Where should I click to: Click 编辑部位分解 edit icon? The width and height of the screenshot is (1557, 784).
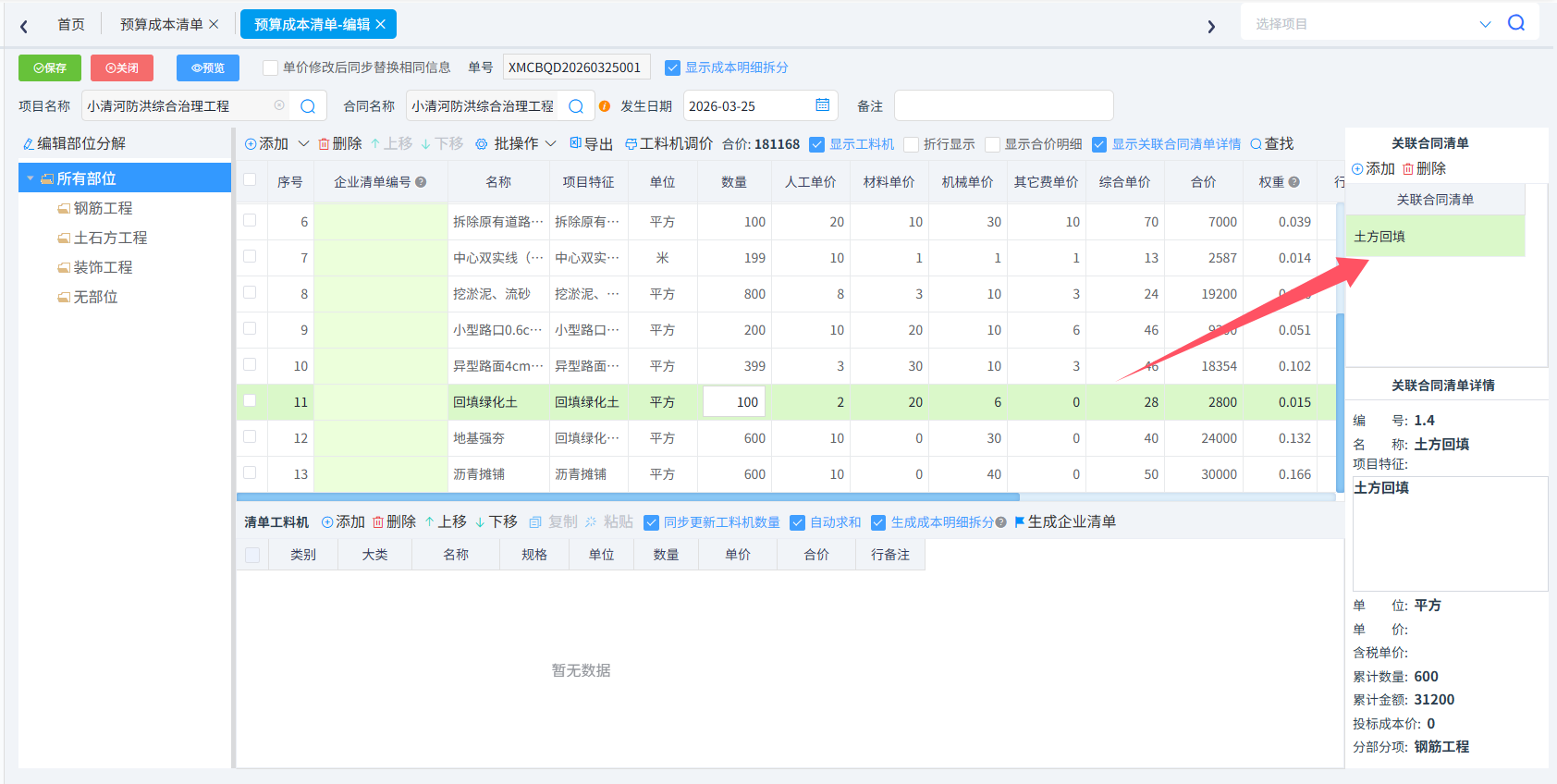(28, 144)
